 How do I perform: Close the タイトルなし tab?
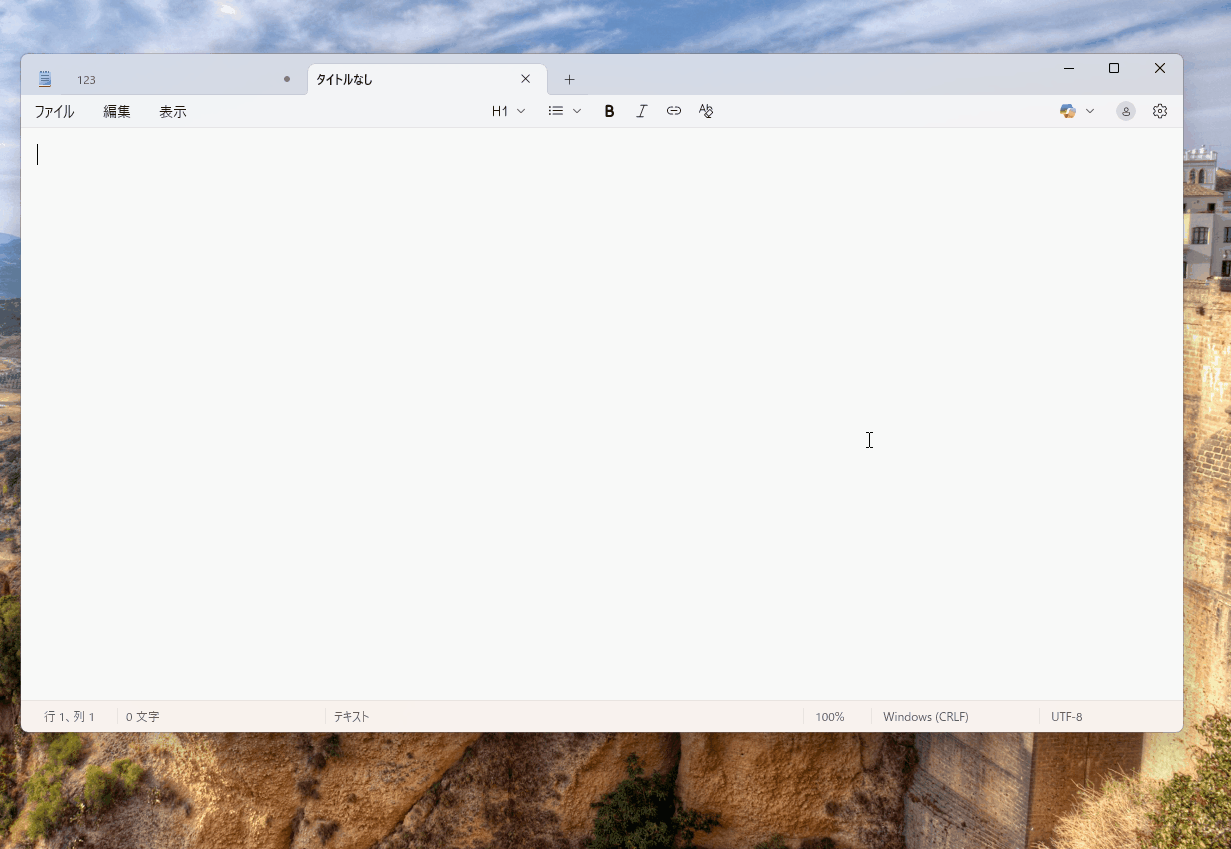coord(525,79)
